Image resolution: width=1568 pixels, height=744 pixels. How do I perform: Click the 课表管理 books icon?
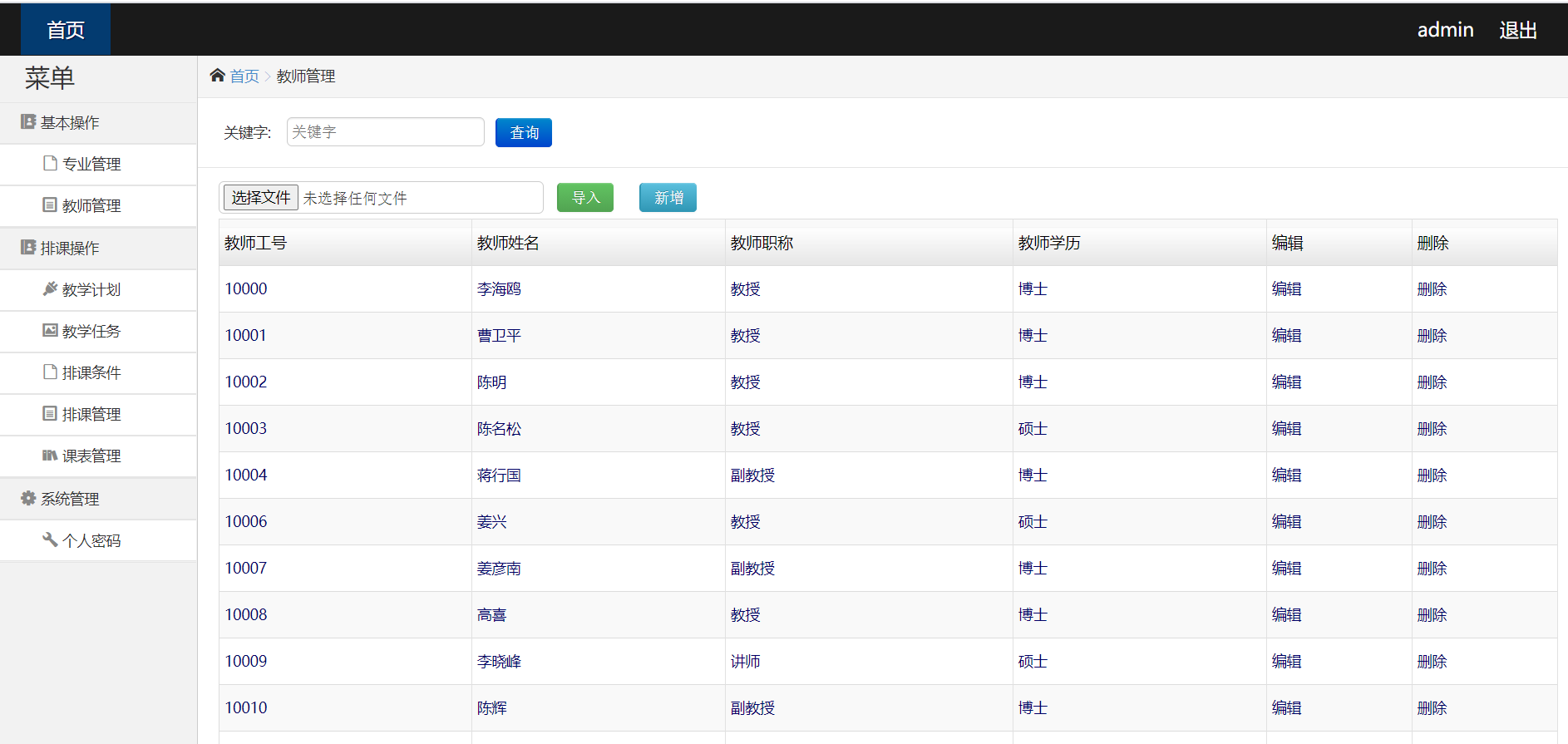tap(50, 455)
